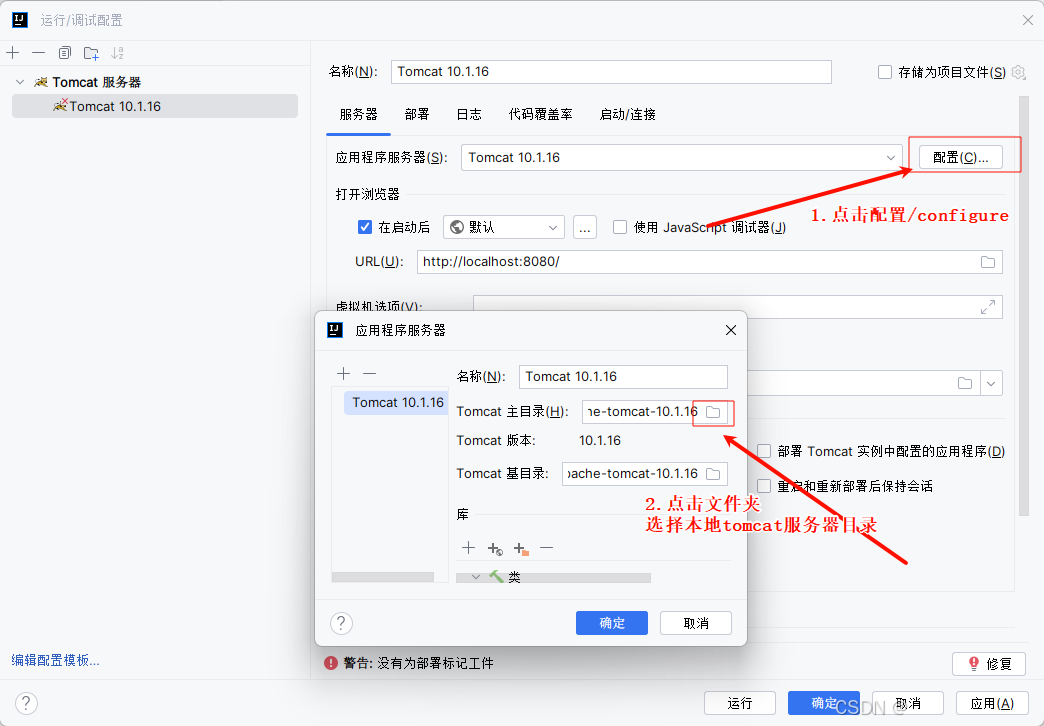Switch to 服务器 tab

pos(358,115)
